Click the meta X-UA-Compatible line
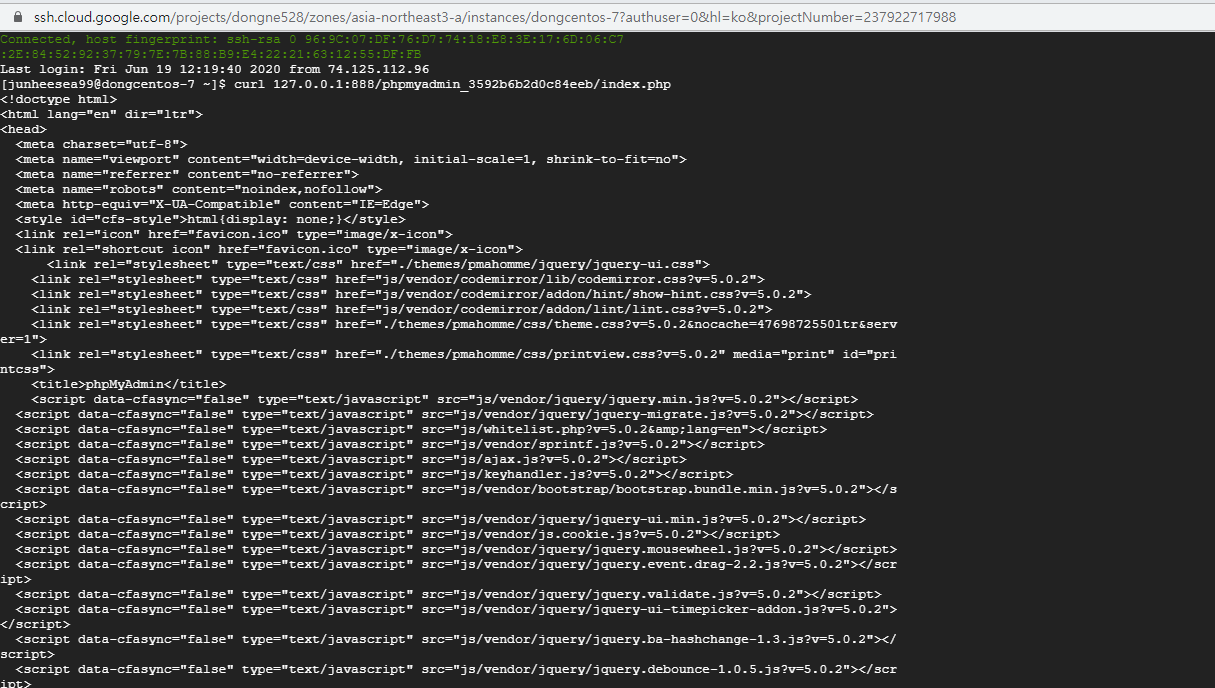The width and height of the screenshot is (1215, 688). coord(222,204)
